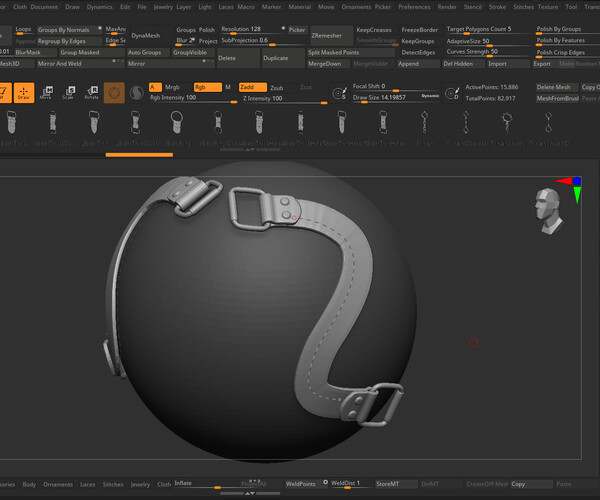Toggle the Picker button beside Resolution

click(297, 30)
